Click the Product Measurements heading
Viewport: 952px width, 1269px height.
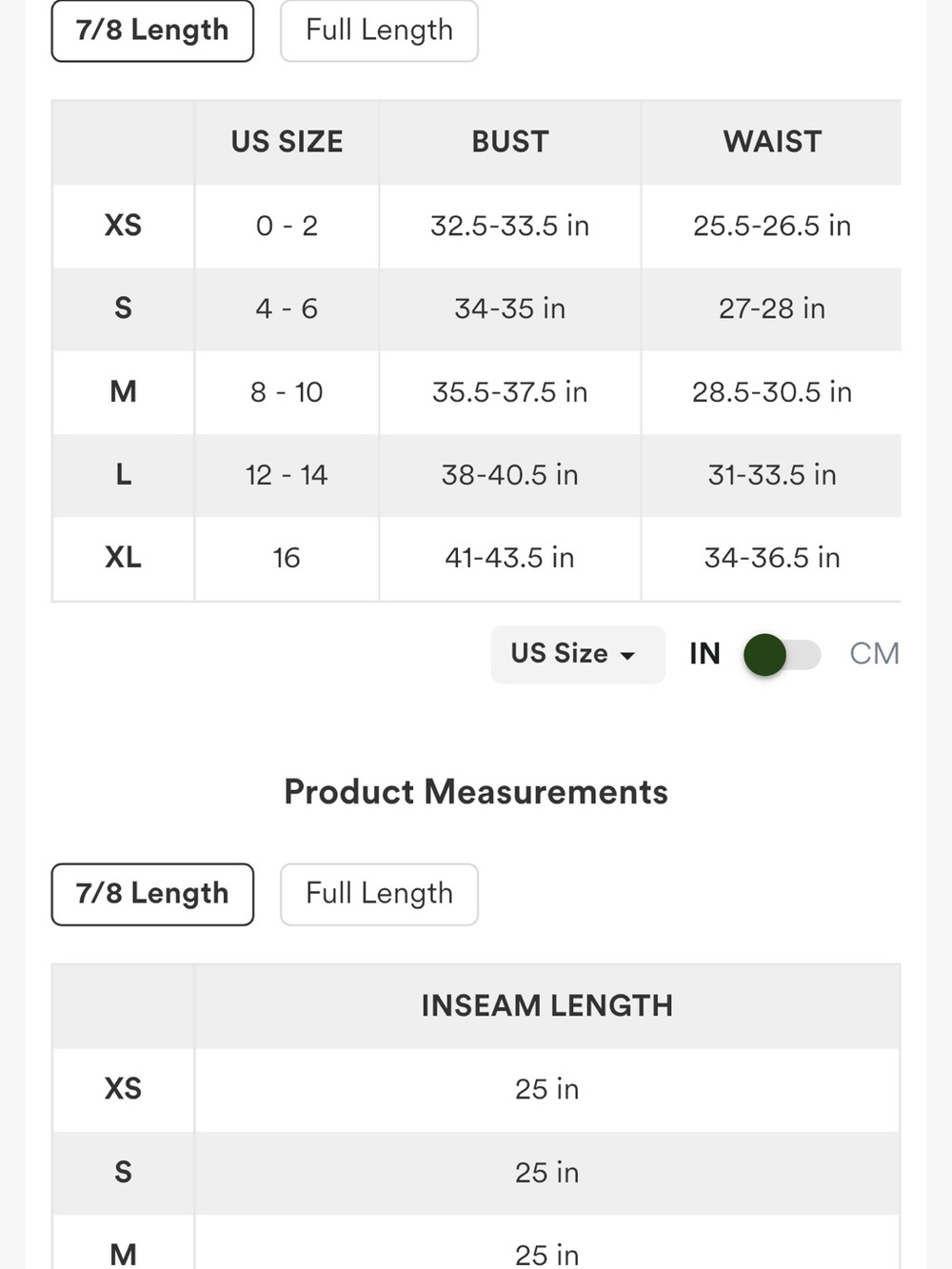click(x=476, y=792)
